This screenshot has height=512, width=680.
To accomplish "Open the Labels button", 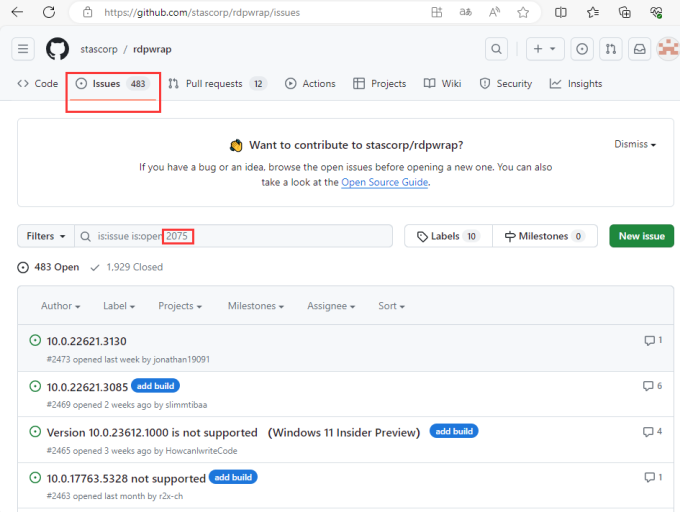I will click(x=448, y=236).
